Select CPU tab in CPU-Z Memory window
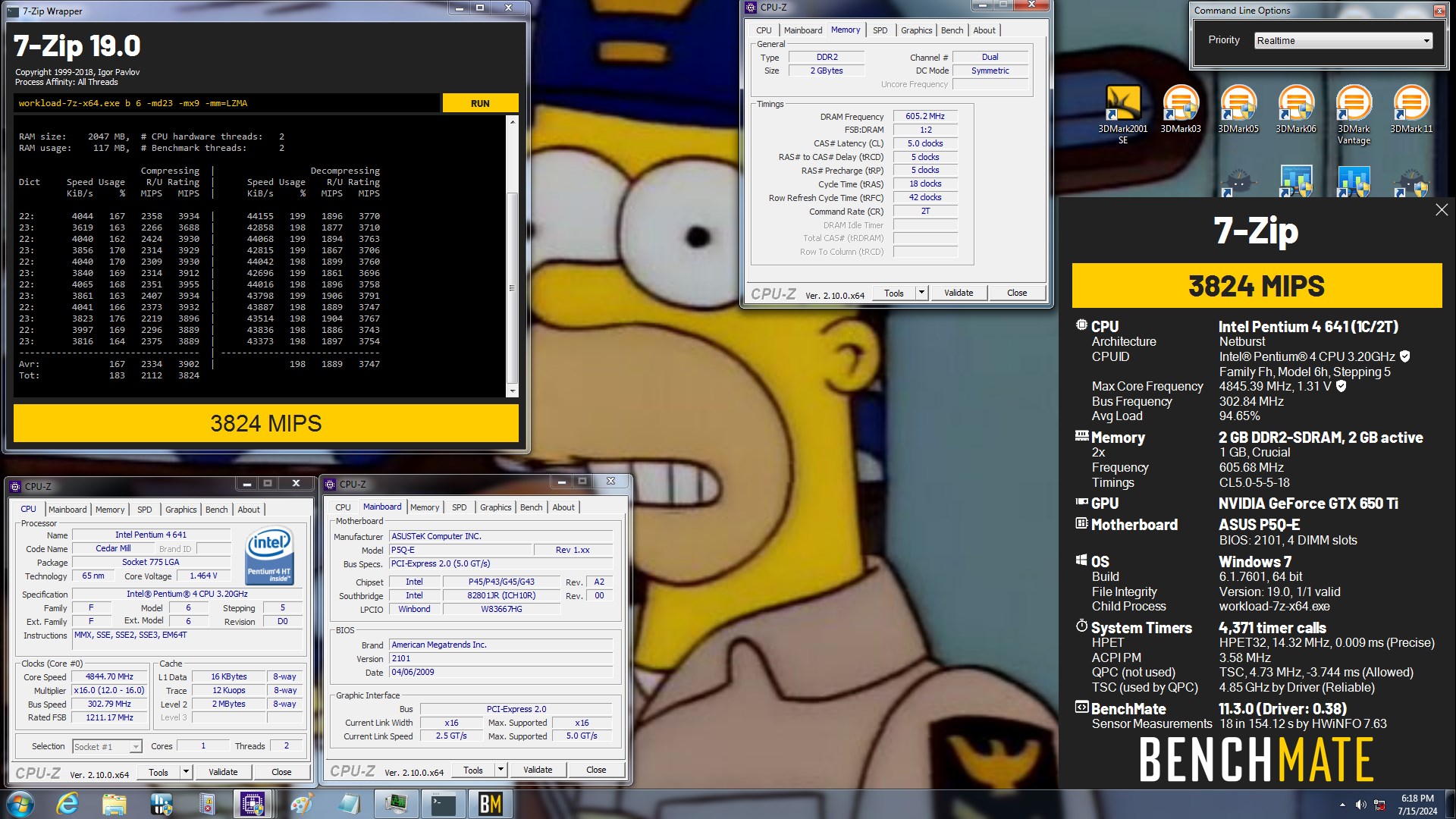The height and width of the screenshot is (819, 1456). click(764, 30)
